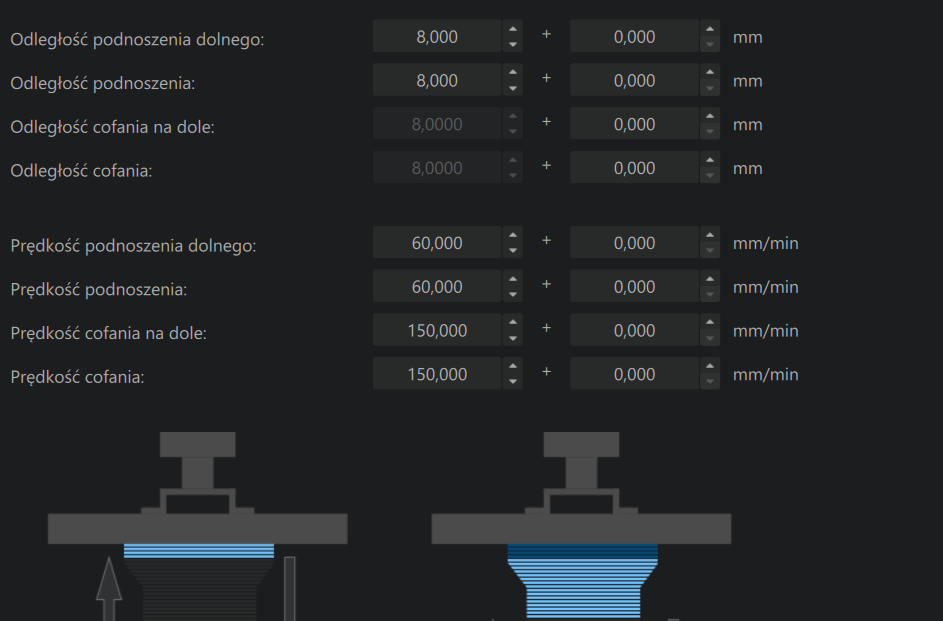Increase Odległość cofania na dole offset

coord(710,117)
